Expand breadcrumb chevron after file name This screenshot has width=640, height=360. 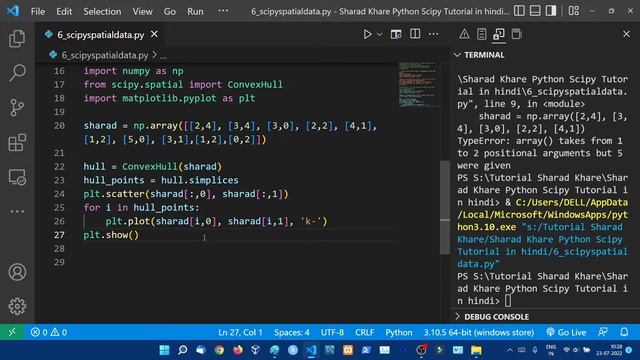coord(154,55)
